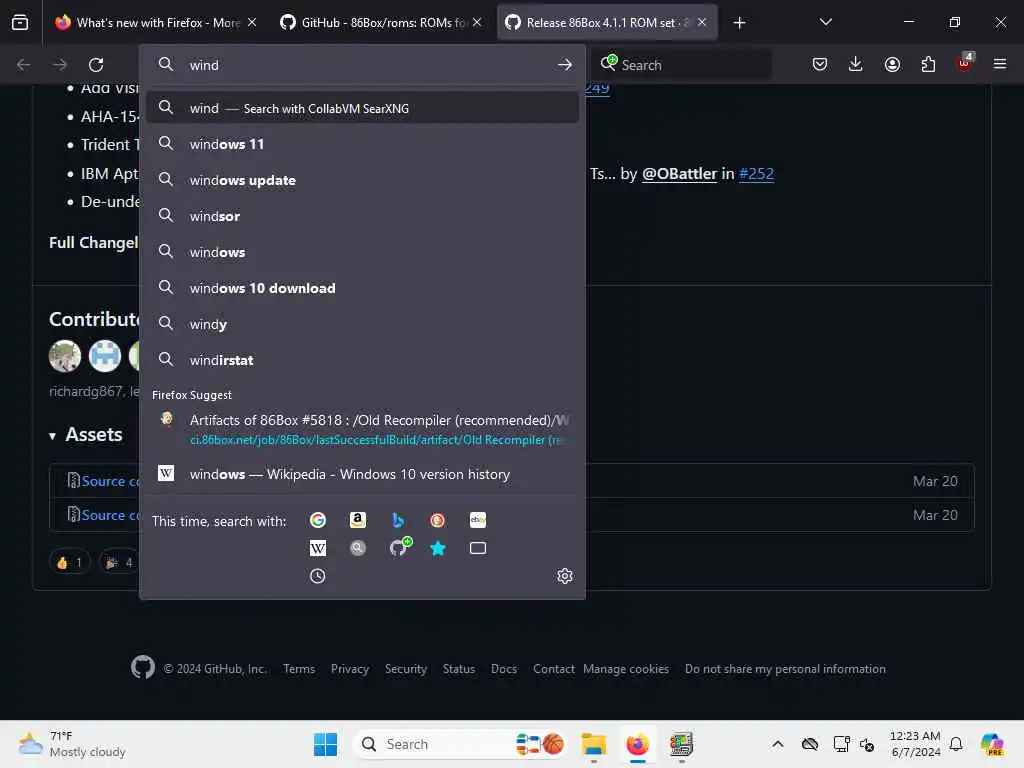The height and width of the screenshot is (768, 1024).
Task: Click thumbs-up reaction with count 1
Action: point(69,562)
